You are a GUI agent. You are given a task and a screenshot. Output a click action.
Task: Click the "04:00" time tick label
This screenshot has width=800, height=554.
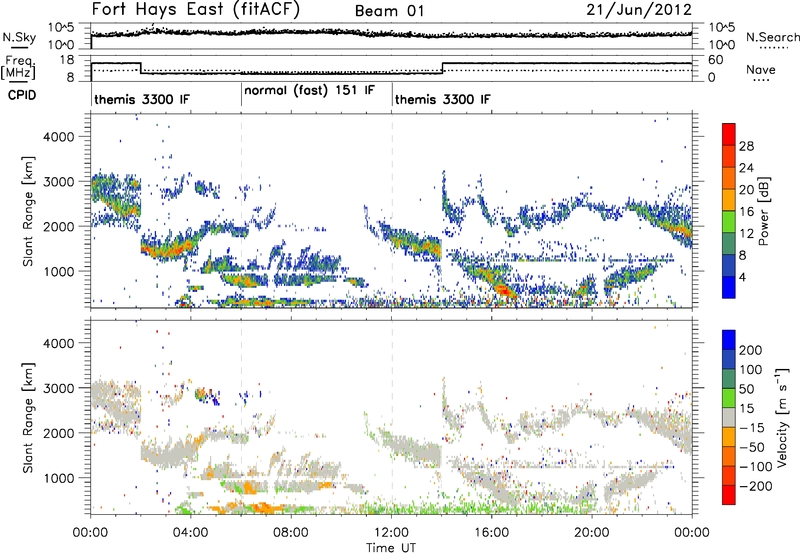click(x=190, y=533)
